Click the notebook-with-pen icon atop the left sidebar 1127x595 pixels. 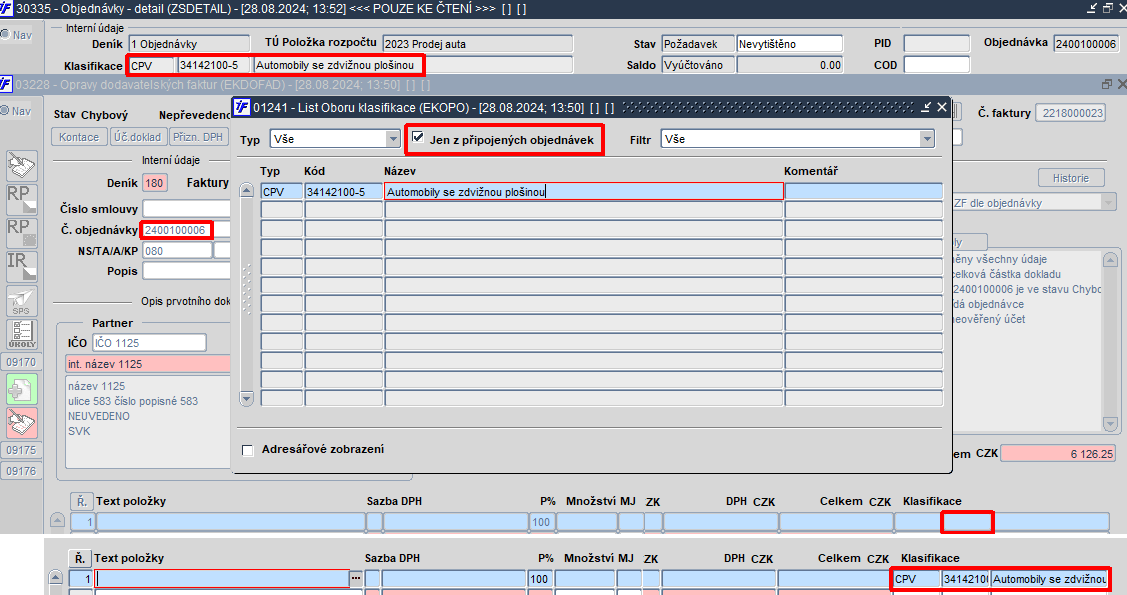(x=22, y=166)
